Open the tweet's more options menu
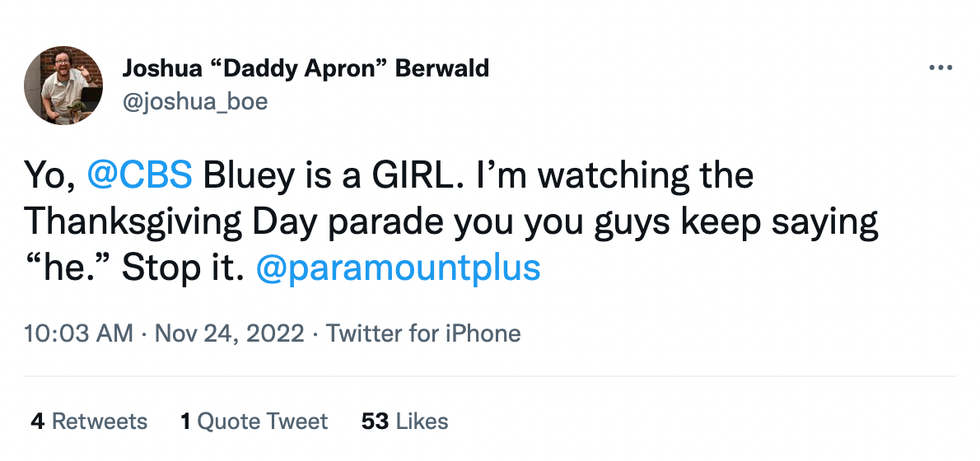980x461 pixels. coord(941,68)
